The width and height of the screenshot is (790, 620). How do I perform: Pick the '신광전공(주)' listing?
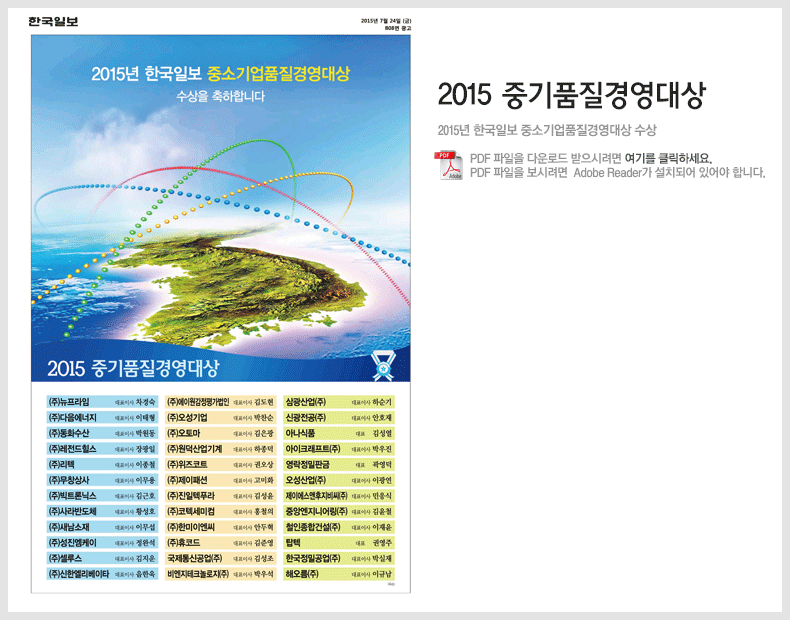coord(339,418)
